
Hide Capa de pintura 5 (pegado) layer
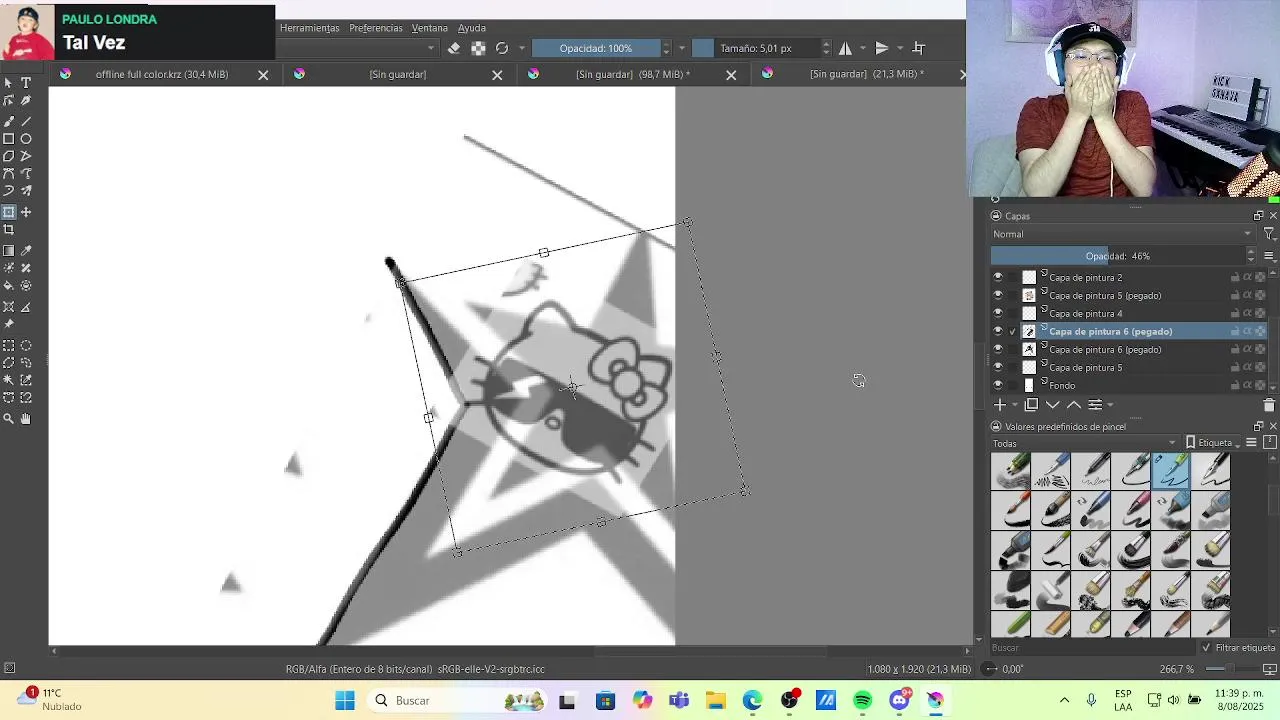click(x=997, y=296)
